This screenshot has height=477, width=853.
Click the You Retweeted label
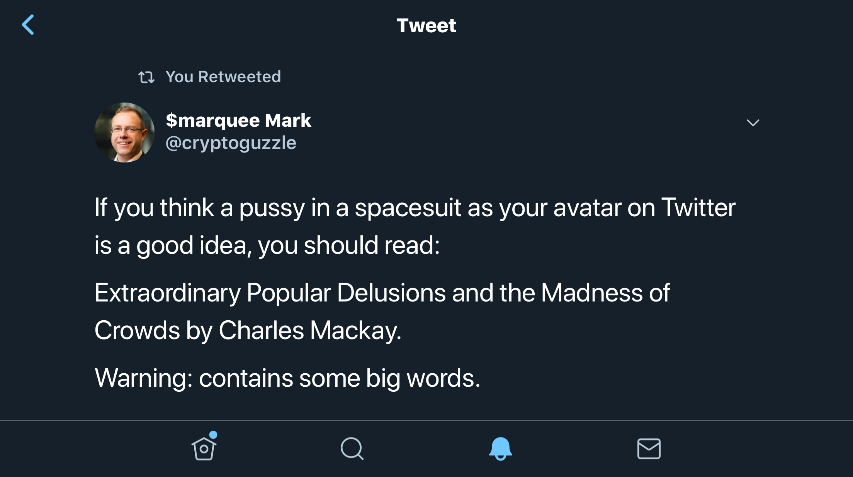pos(223,77)
